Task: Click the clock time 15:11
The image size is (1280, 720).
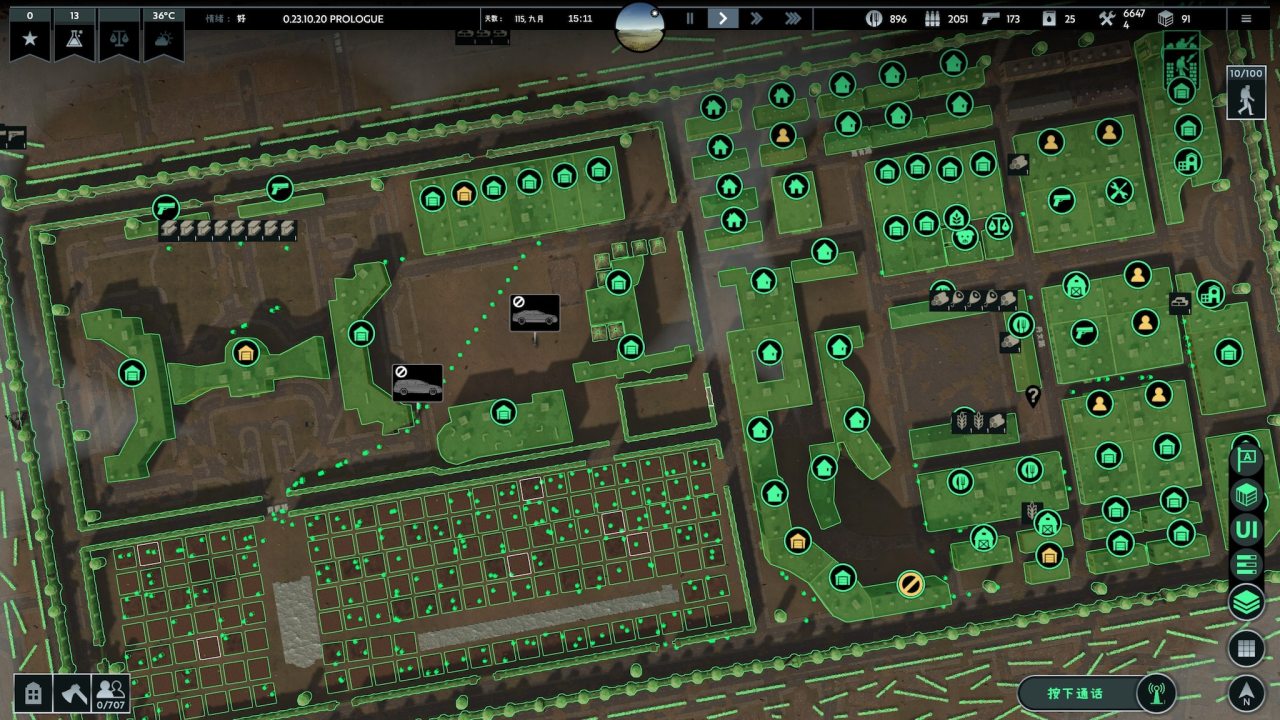Action: [x=580, y=19]
